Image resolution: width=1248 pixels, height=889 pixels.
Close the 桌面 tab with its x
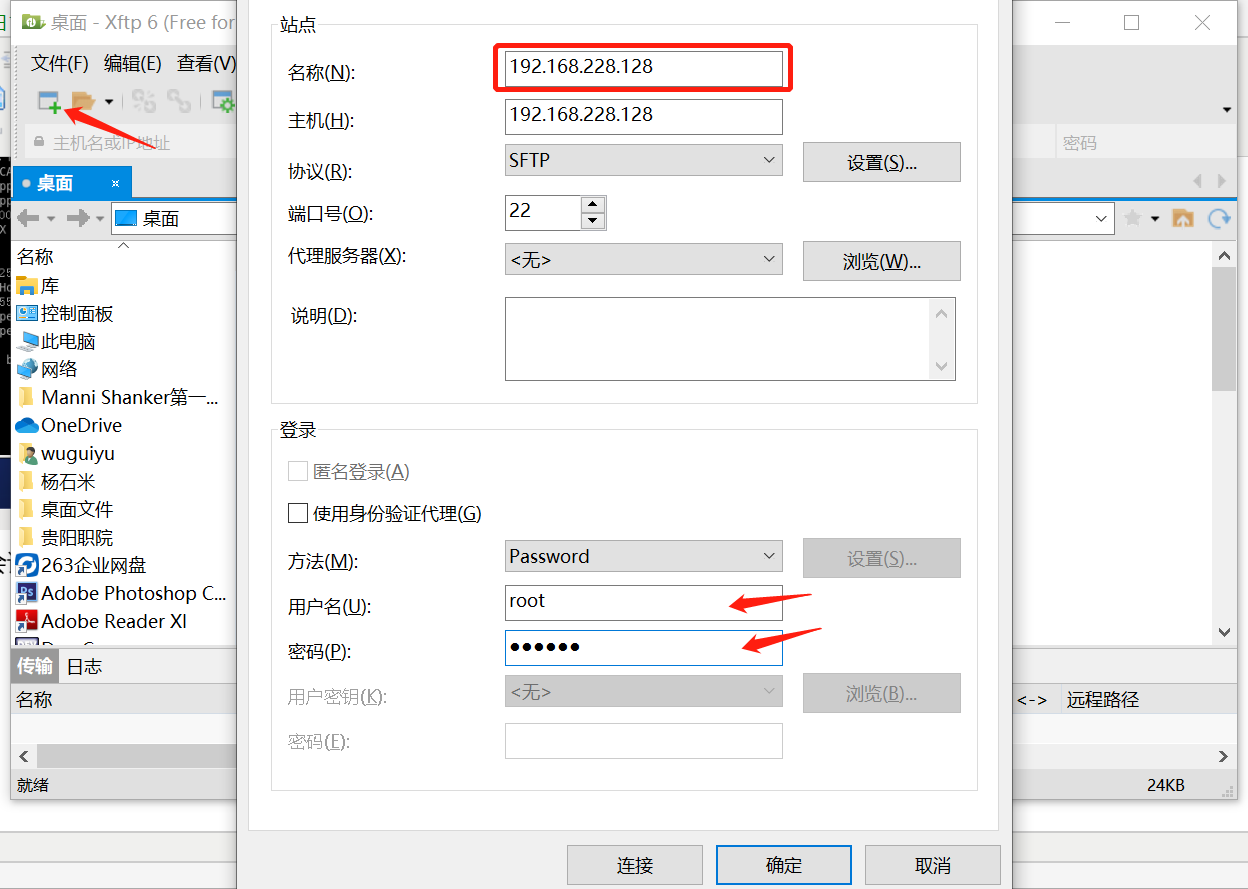(x=116, y=183)
